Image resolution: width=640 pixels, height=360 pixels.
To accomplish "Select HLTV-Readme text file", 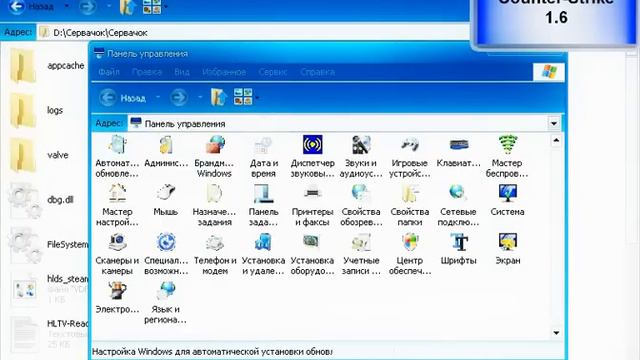I will tap(48, 334).
